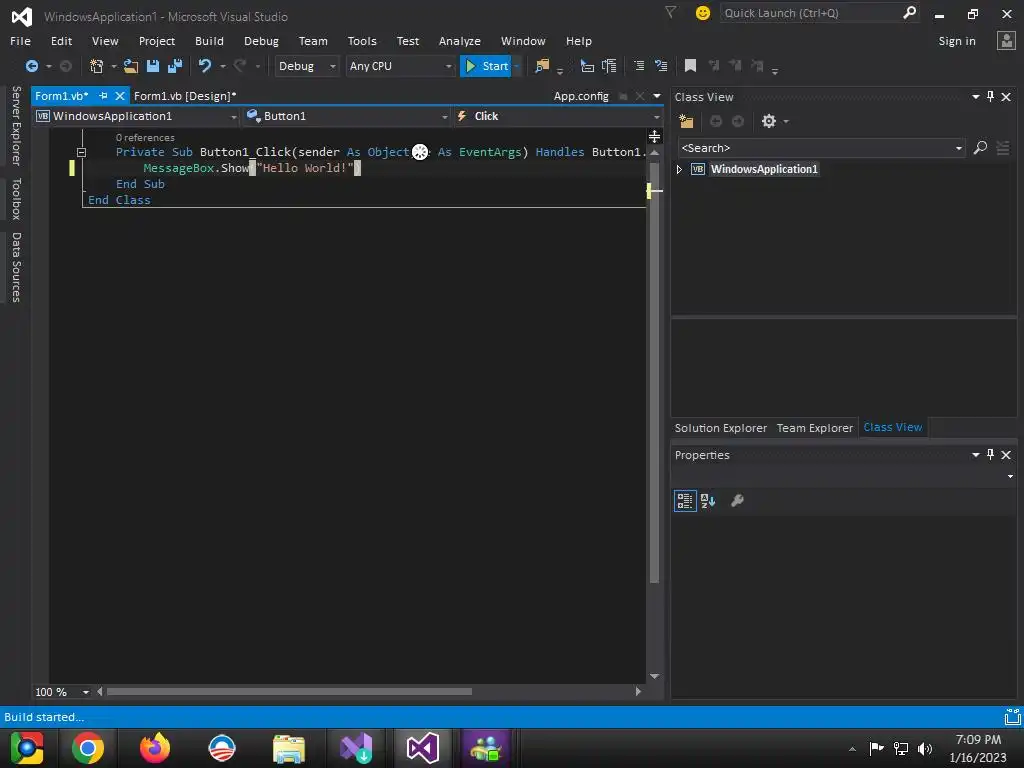Click the uncomment lines icon
This screenshot has height=768, width=1024.
coord(661,66)
